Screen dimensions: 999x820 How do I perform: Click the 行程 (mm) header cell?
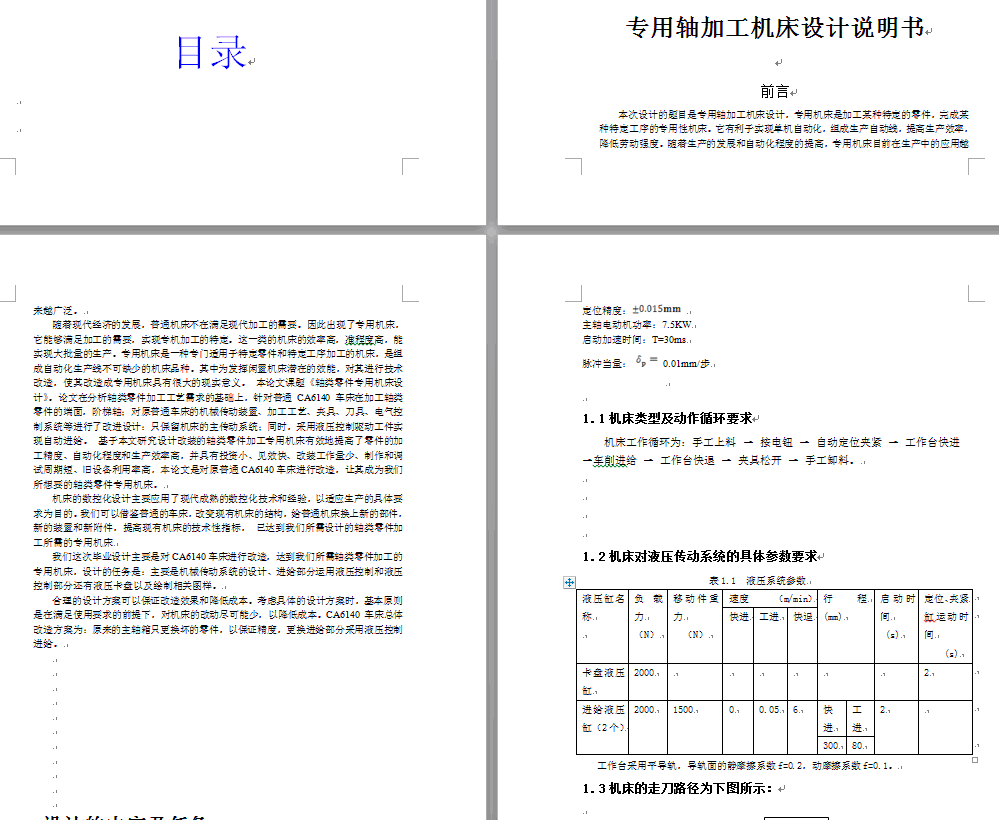(x=845, y=626)
